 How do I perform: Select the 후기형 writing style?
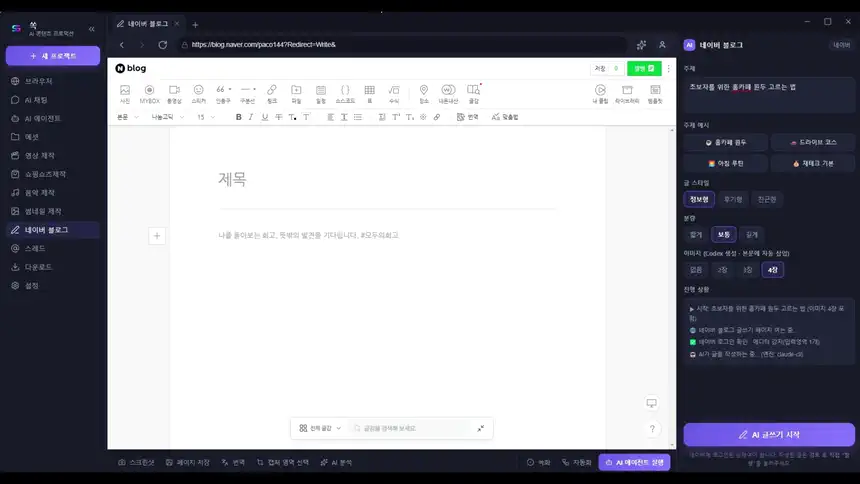tap(733, 199)
